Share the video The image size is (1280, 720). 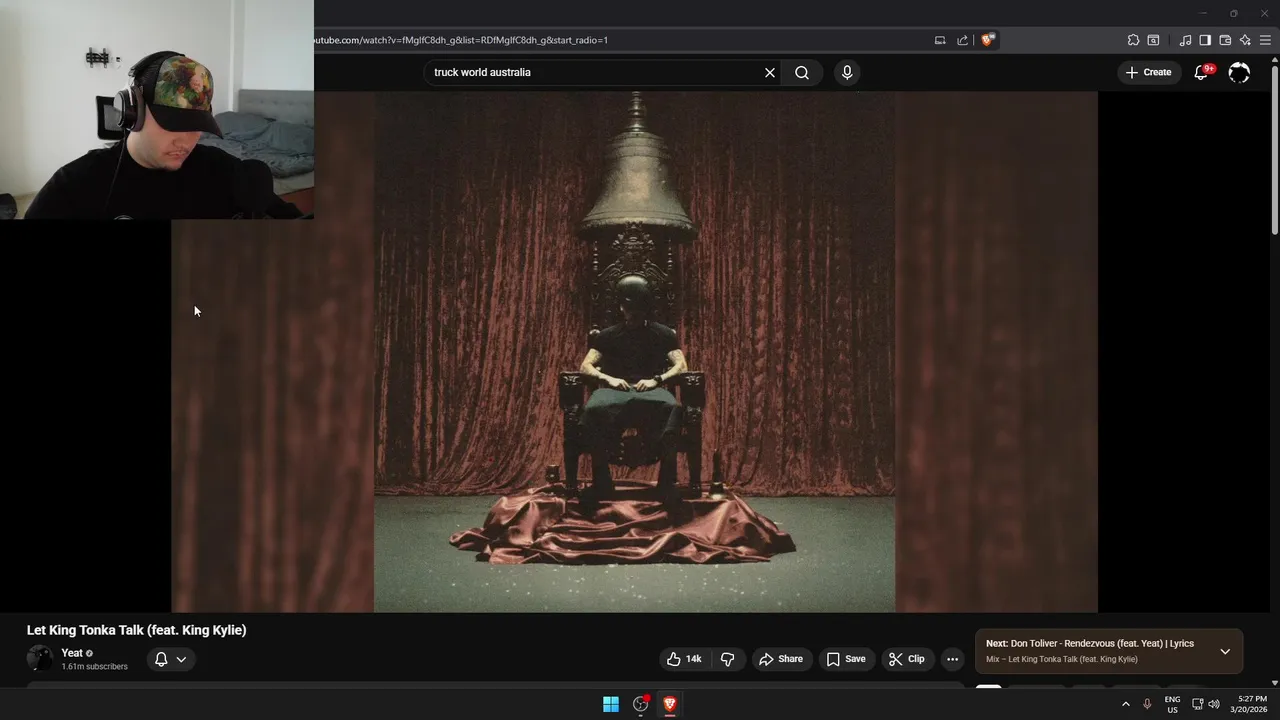tap(781, 659)
